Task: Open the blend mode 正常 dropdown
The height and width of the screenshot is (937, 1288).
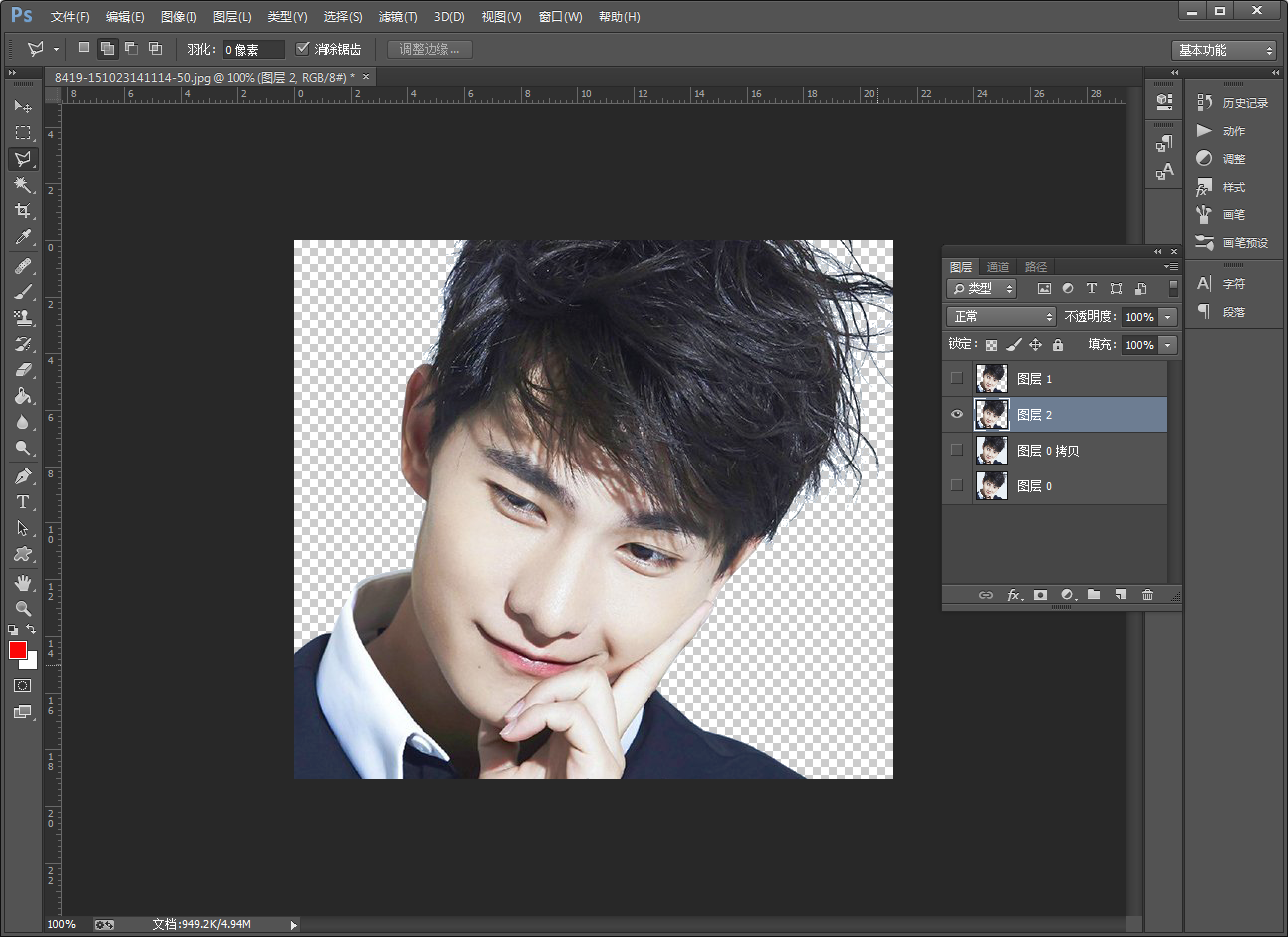Action: (x=1001, y=316)
